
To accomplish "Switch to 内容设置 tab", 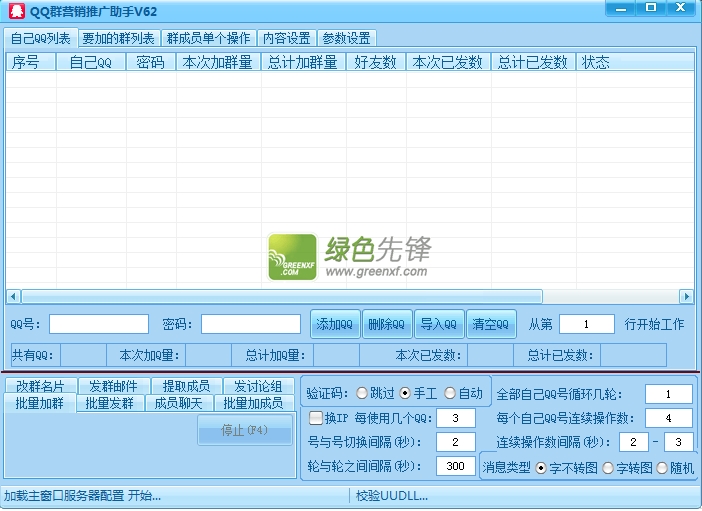I will pyautogui.click(x=287, y=39).
